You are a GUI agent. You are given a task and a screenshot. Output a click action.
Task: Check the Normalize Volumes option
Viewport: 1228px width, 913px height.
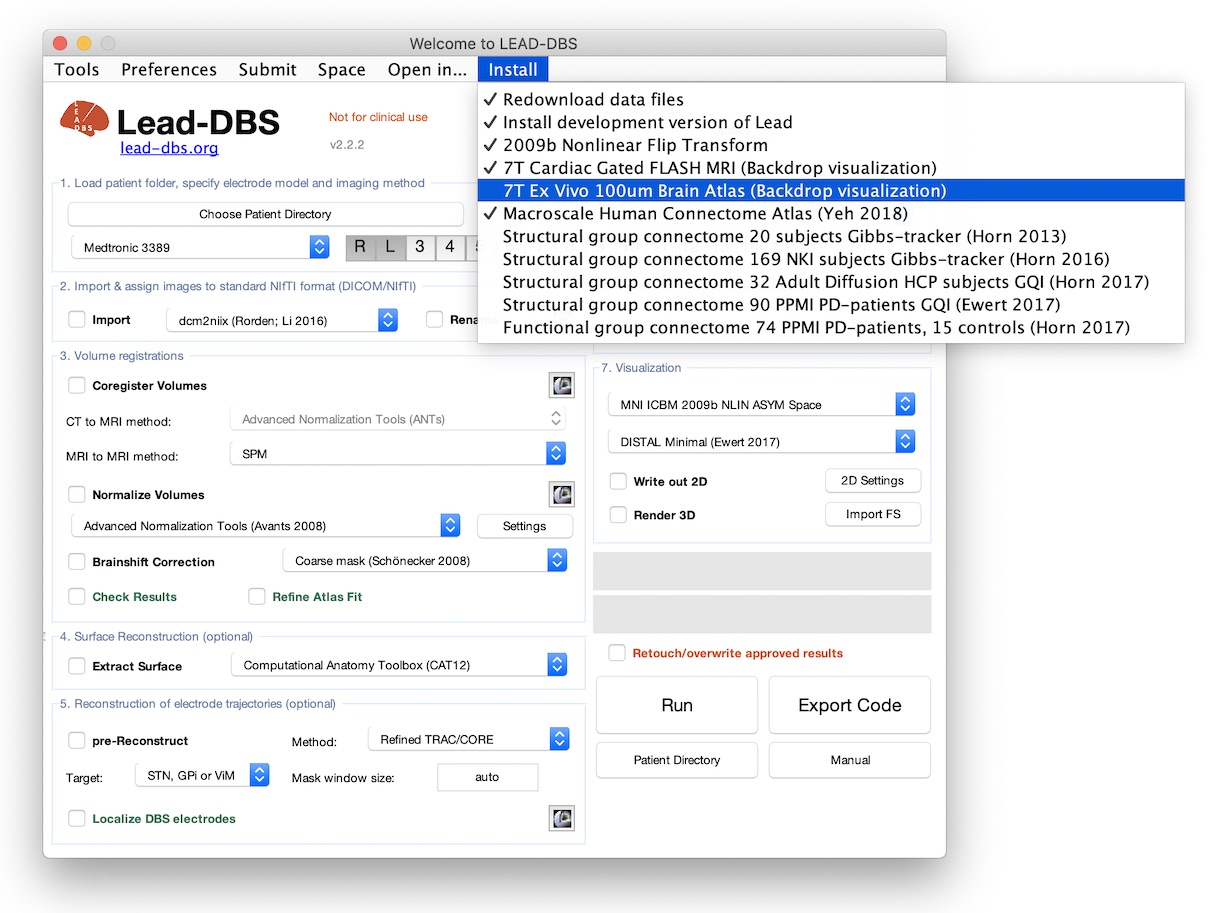[x=77, y=494]
